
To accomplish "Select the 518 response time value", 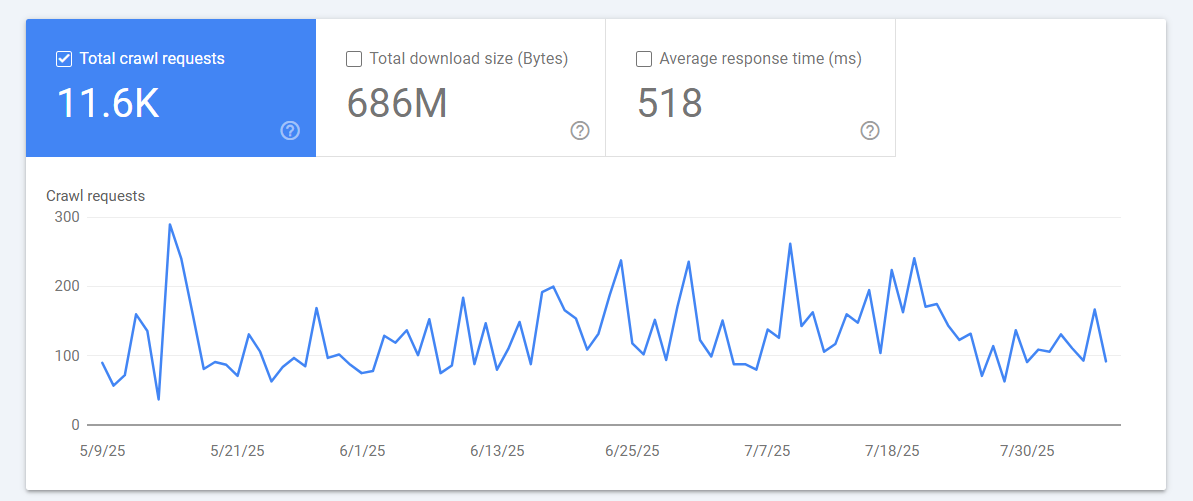I will tap(670, 103).
